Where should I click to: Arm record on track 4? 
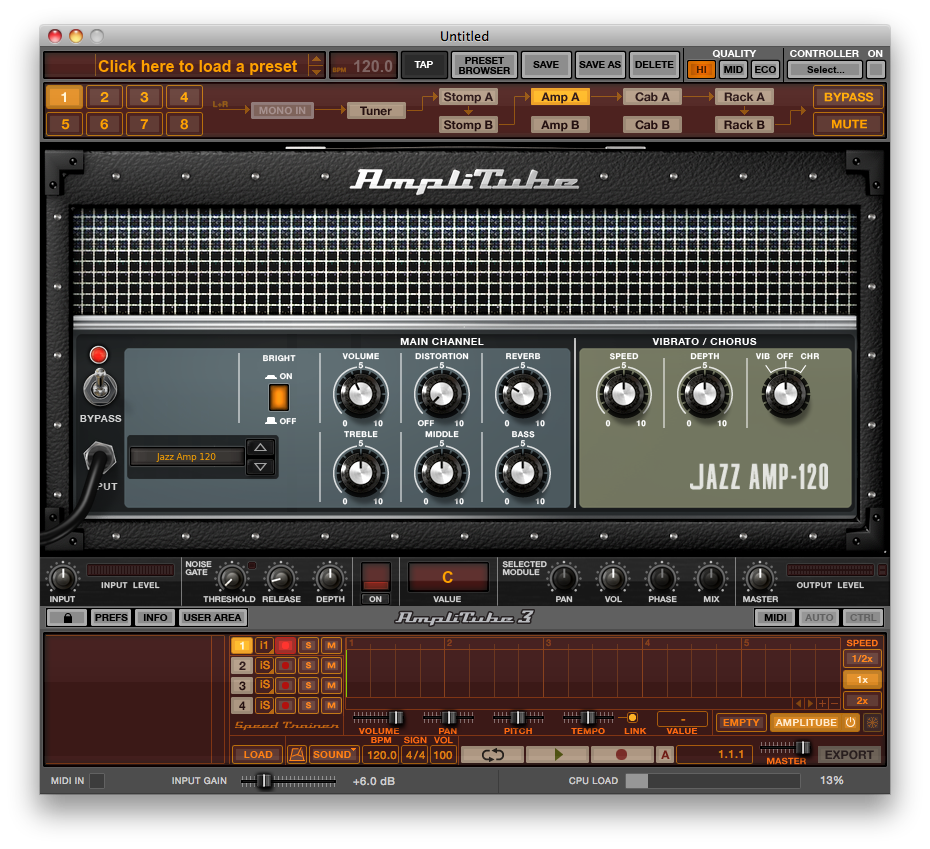(x=285, y=705)
